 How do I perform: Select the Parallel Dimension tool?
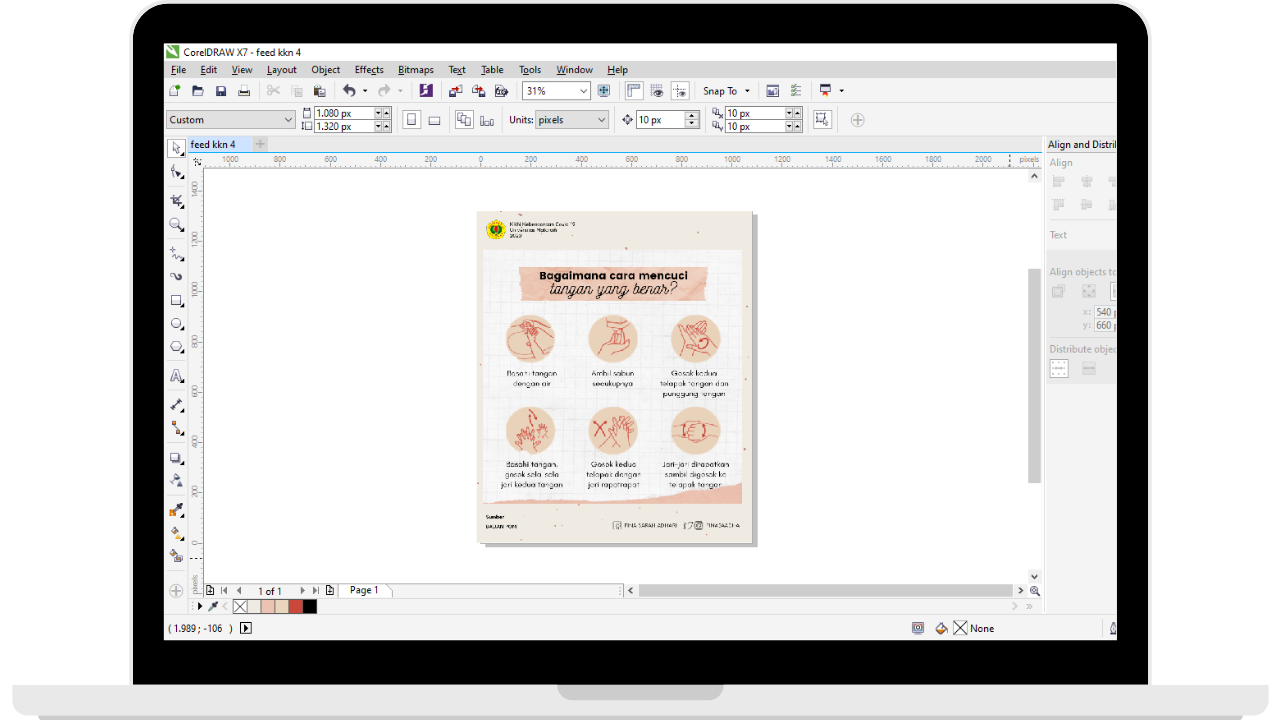(176, 405)
